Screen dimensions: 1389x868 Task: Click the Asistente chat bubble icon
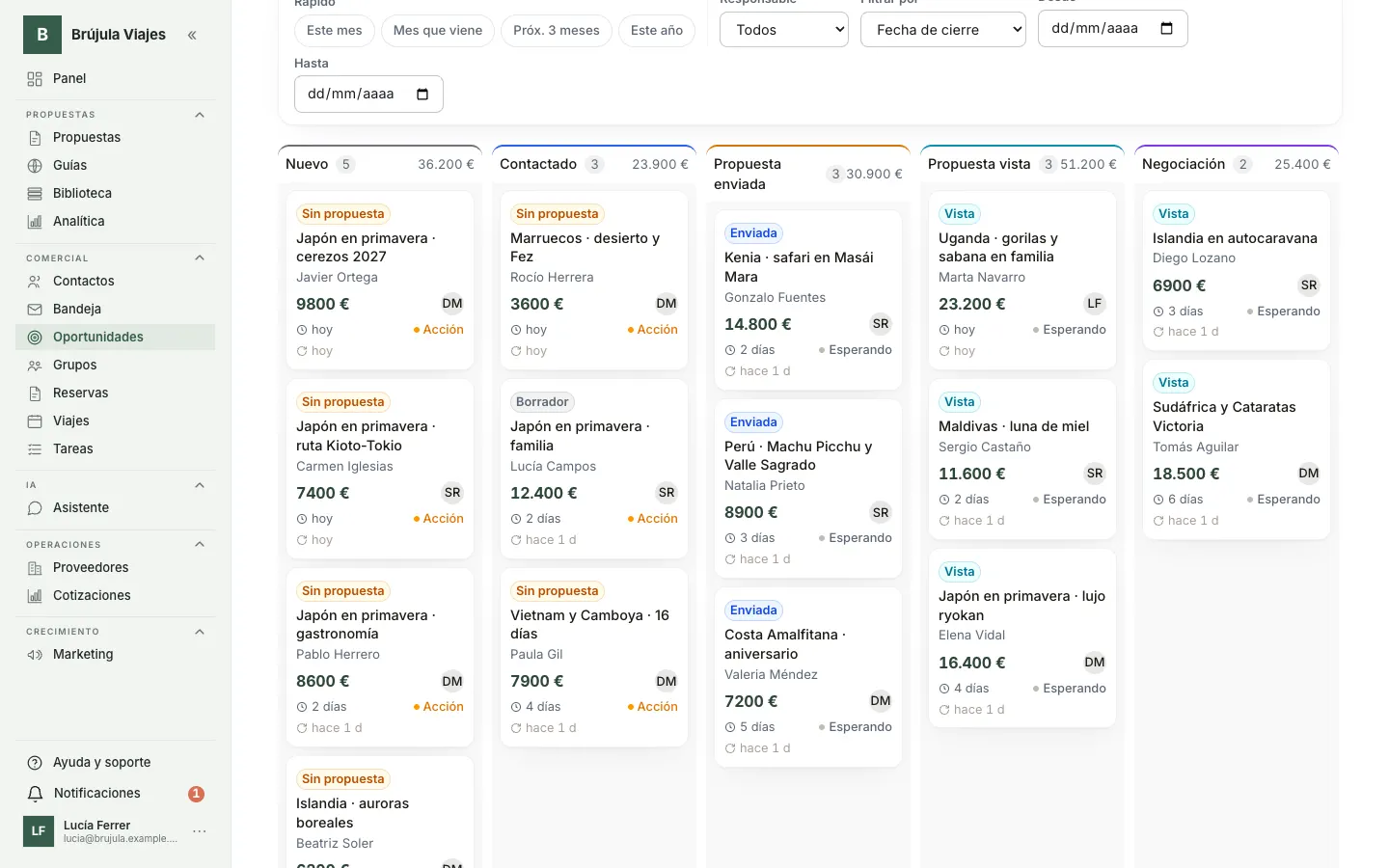[35, 508]
